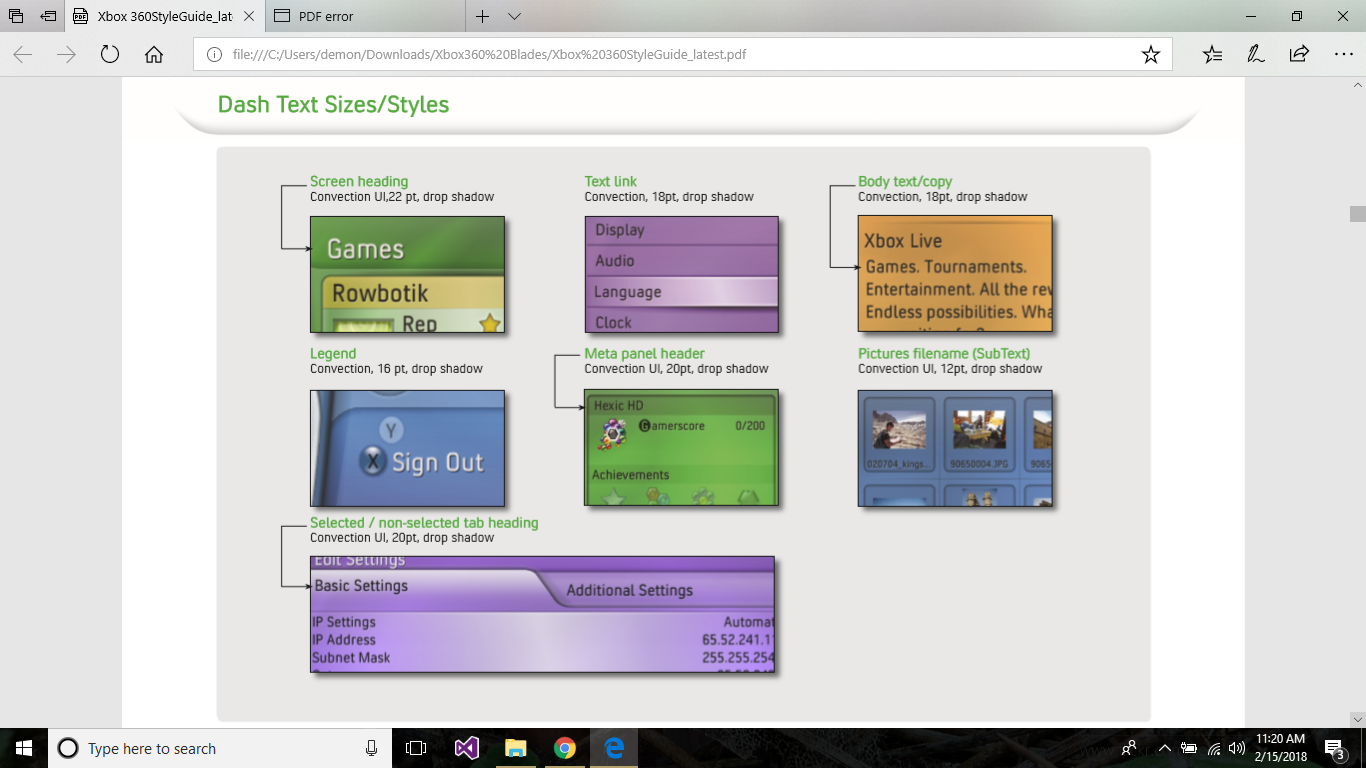Click the Convection, 16 pt caption
Viewport: 1366px width, 768px height.
pos(396,369)
